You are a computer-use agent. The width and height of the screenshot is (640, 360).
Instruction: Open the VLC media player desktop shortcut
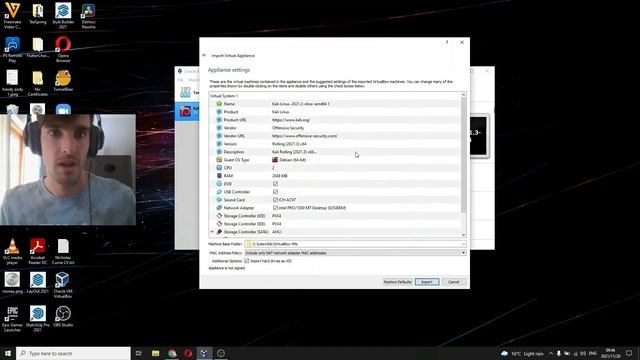tap(12, 252)
